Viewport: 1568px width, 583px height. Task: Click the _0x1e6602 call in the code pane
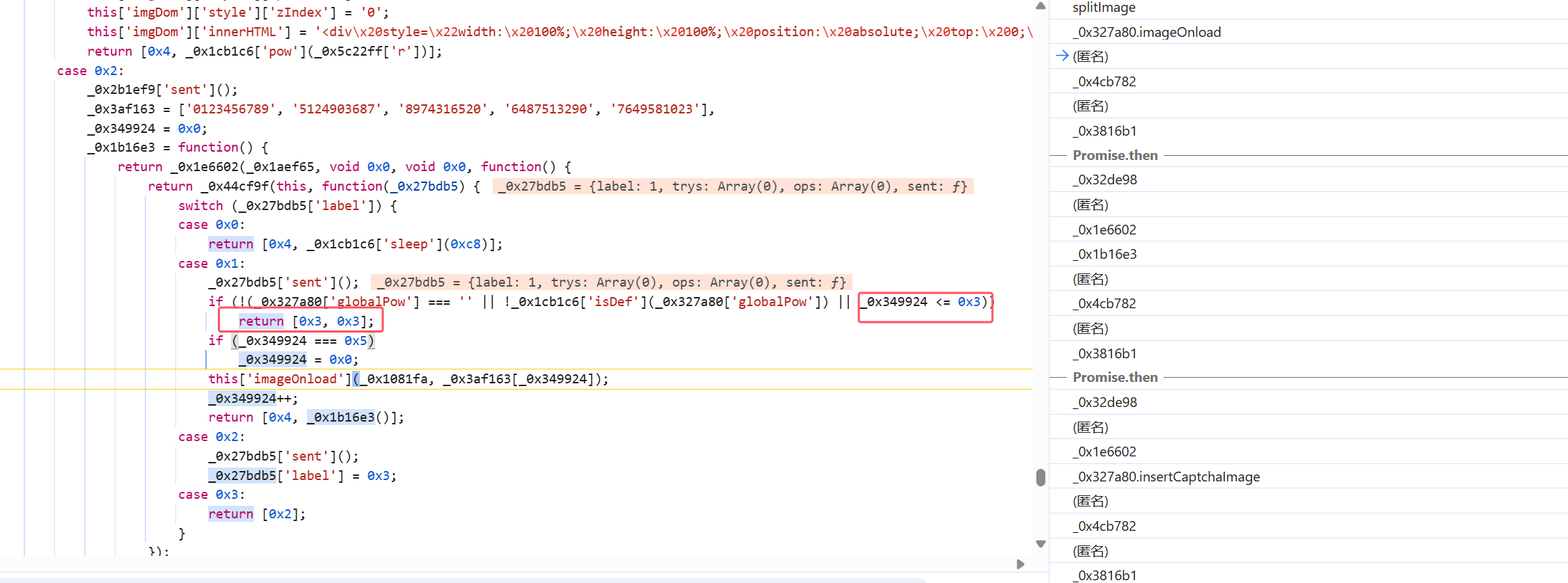click(204, 167)
